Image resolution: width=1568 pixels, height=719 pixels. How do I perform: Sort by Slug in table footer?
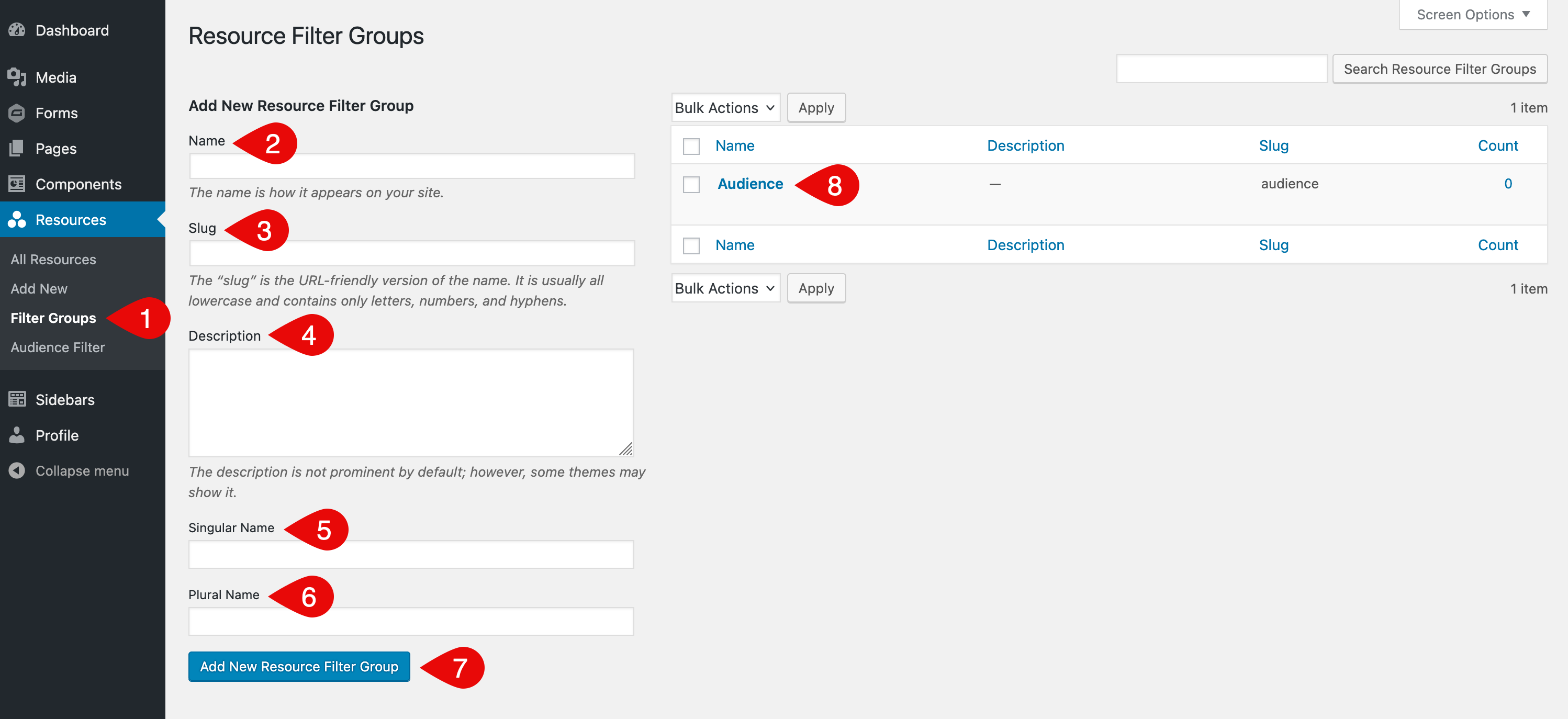click(1273, 245)
